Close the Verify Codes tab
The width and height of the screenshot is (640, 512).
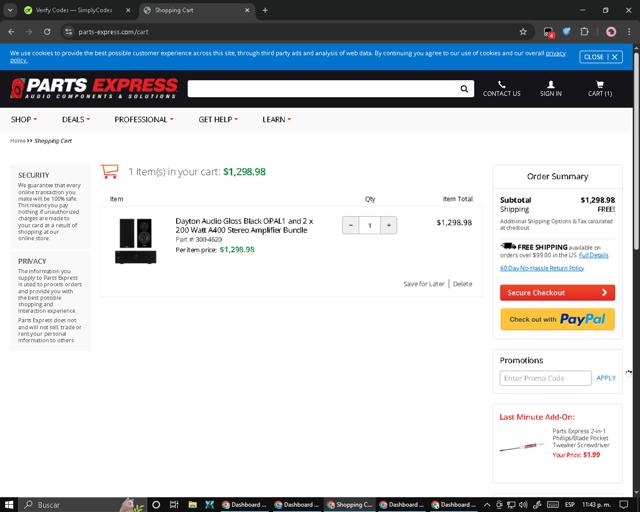pyautogui.click(x=128, y=11)
